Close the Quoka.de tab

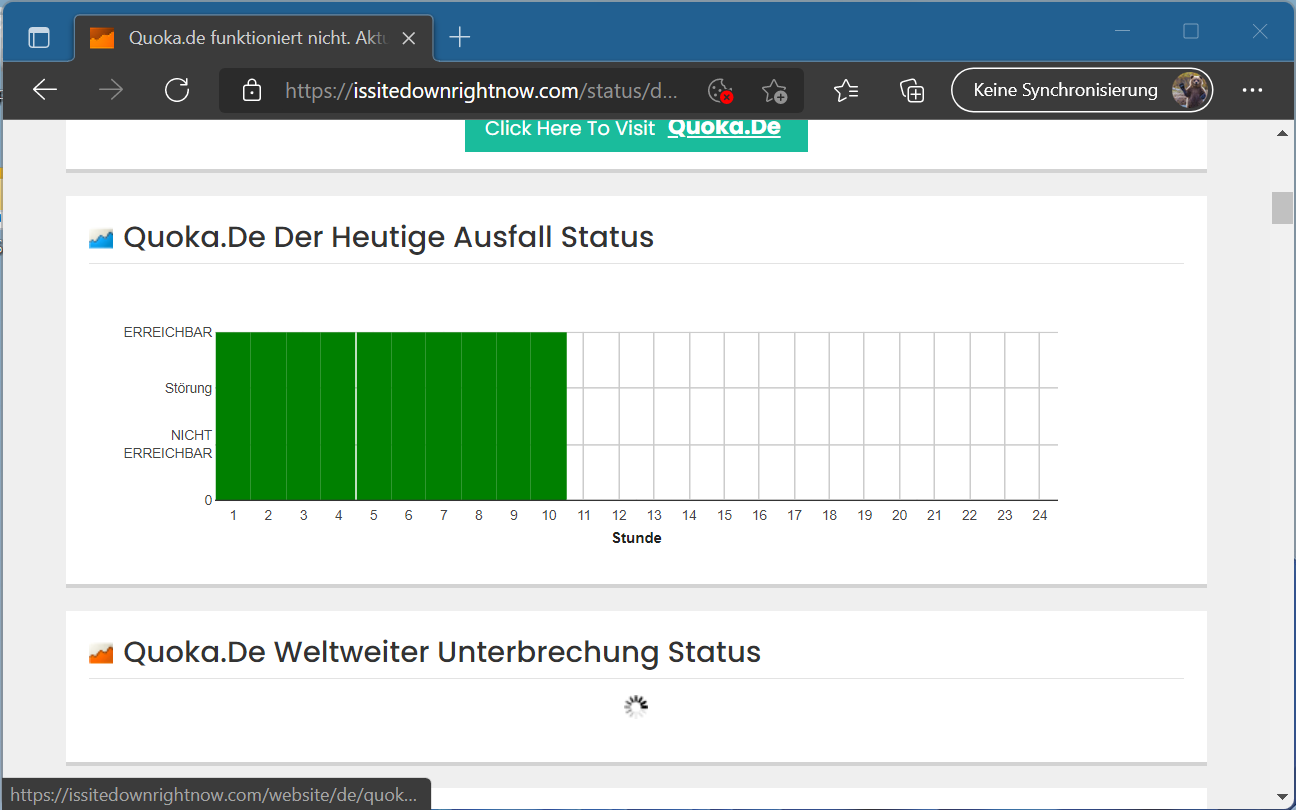point(408,38)
